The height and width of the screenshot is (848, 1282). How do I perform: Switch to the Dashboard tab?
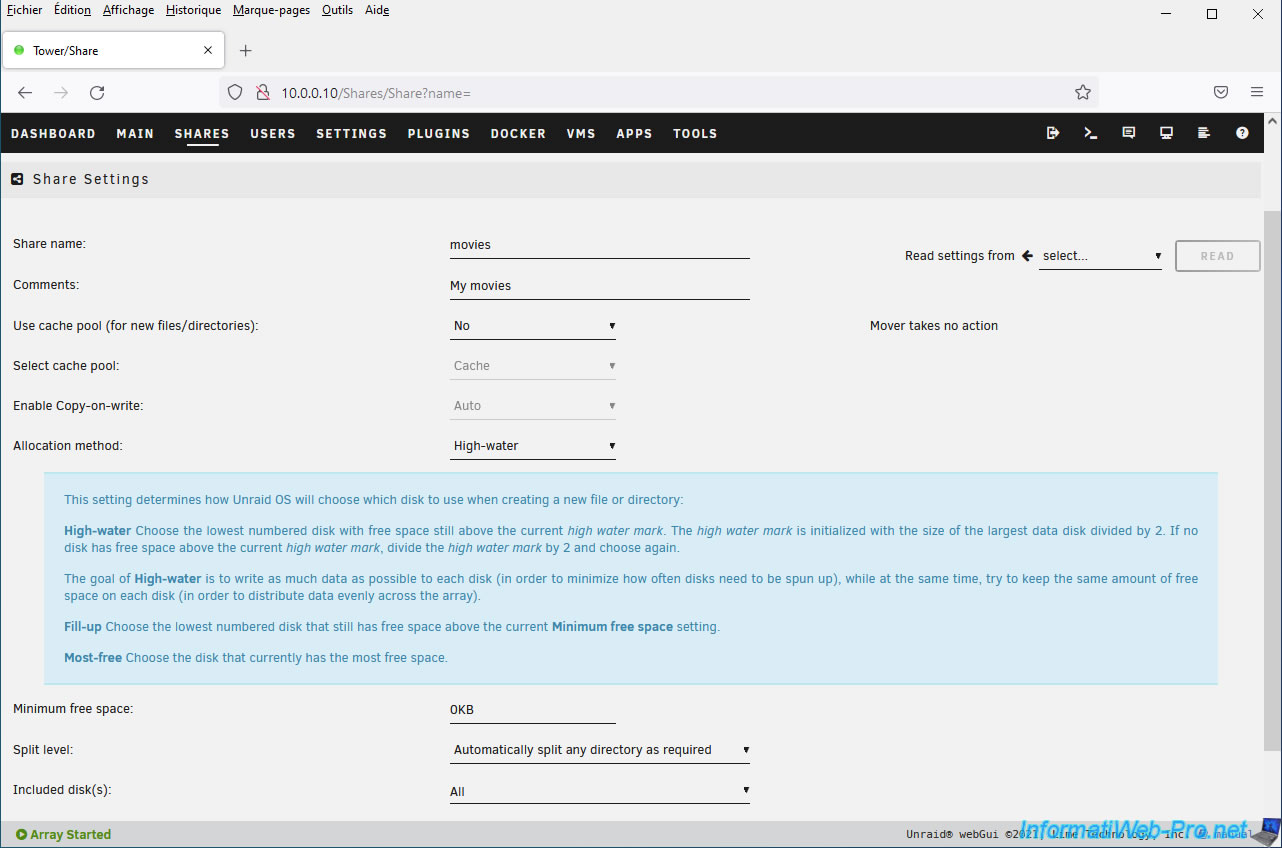coord(53,133)
